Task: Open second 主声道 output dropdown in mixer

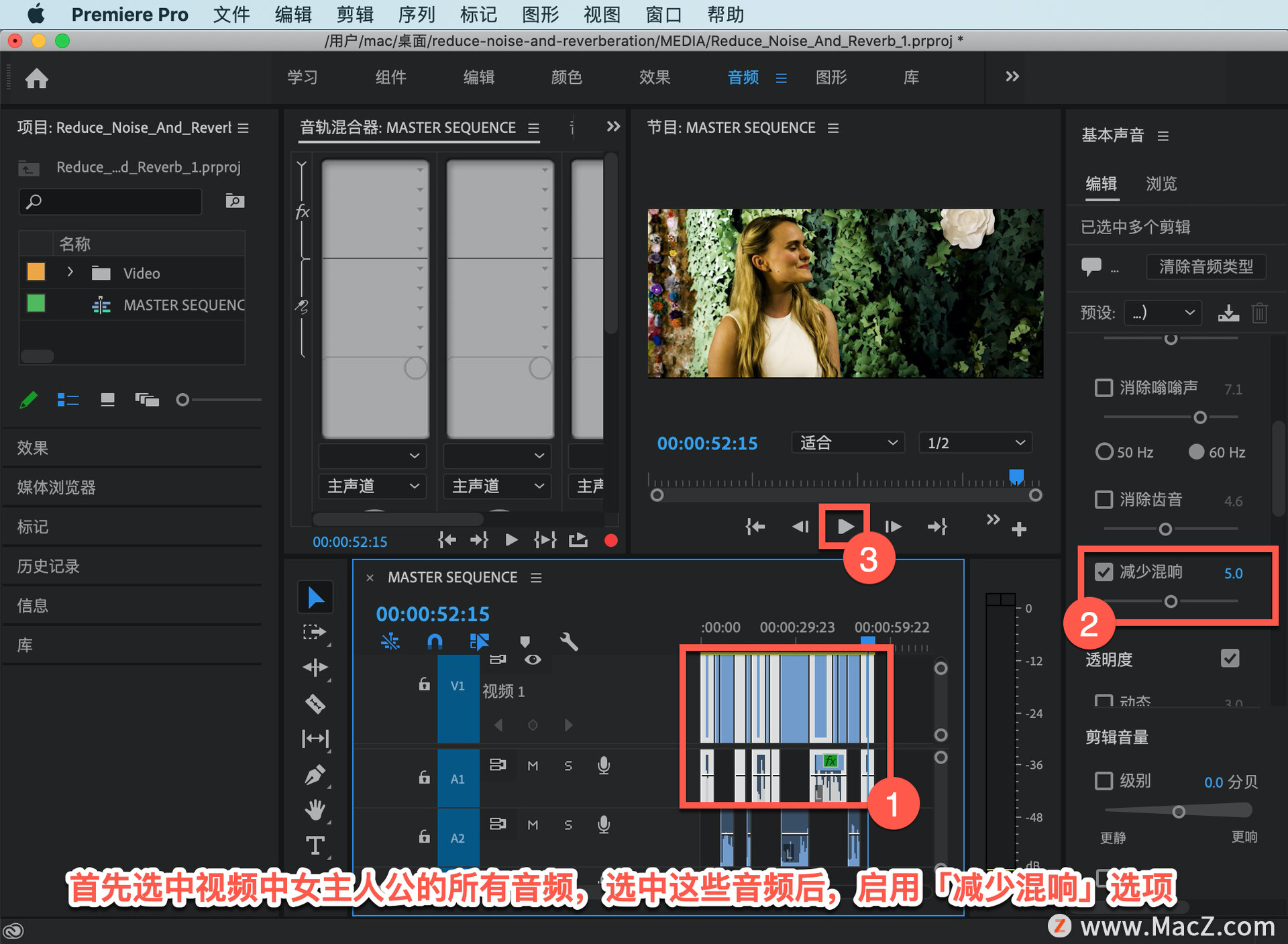Action: click(497, 486)
